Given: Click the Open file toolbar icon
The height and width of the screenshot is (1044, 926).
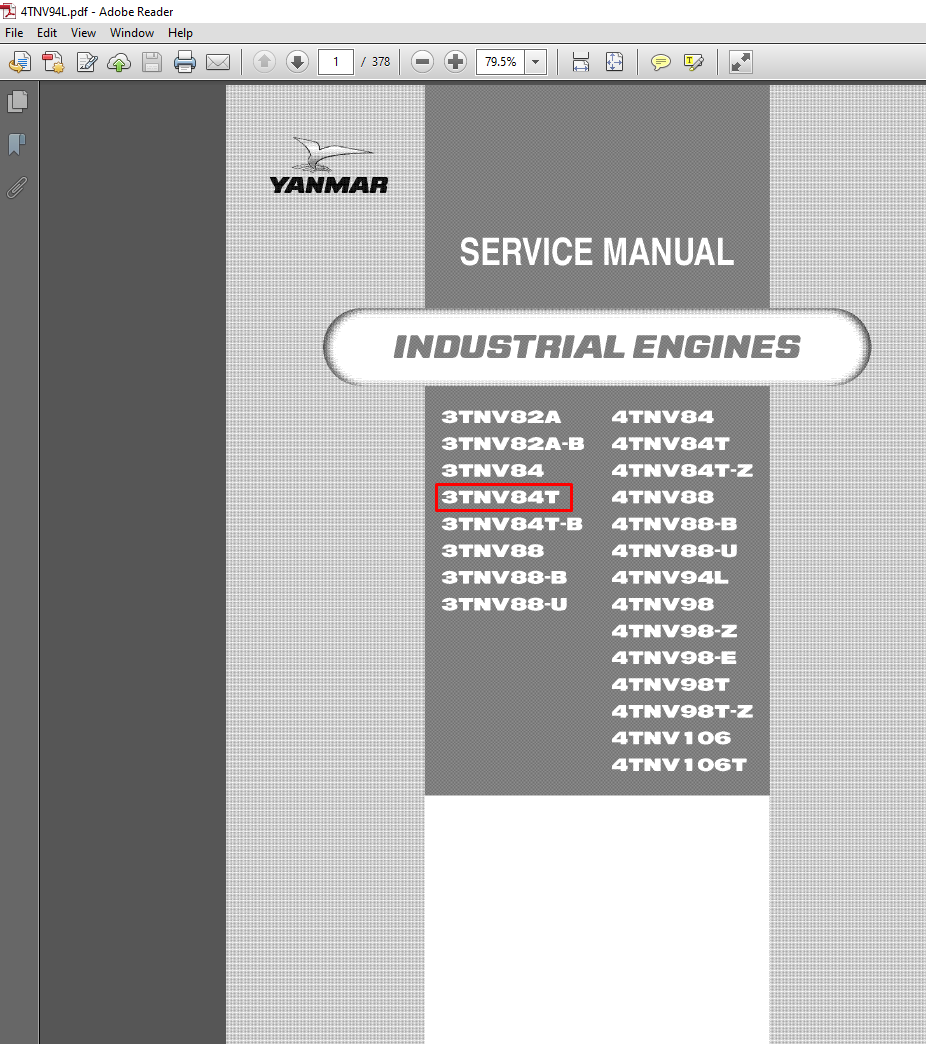Looking at the screenshot, I should (20, 63).
